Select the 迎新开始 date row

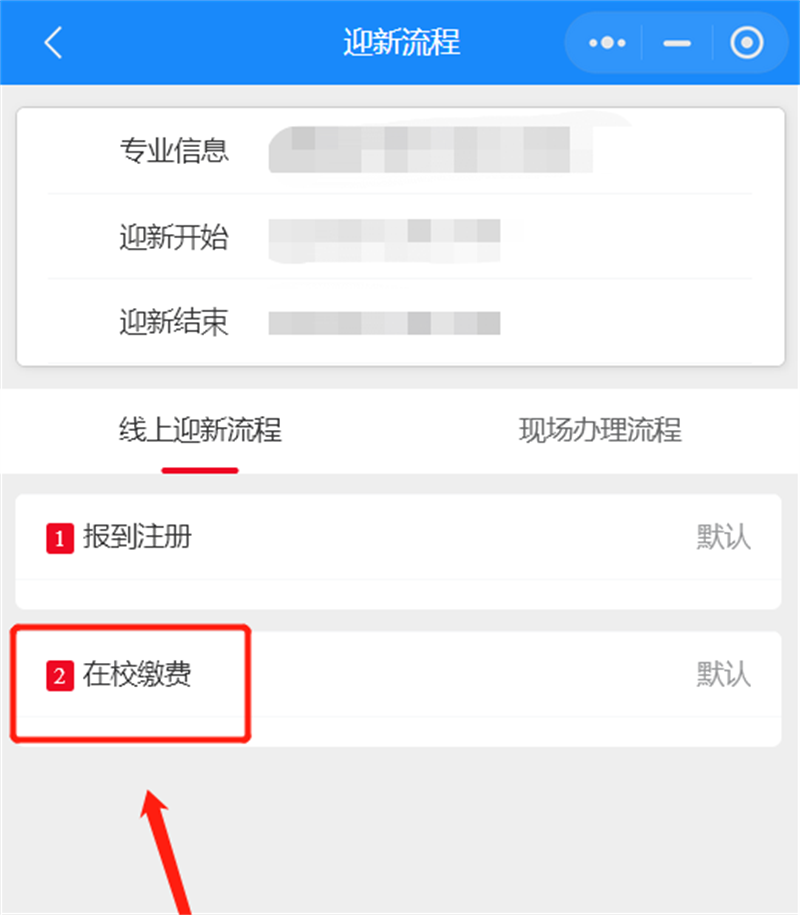pos(400,236)
